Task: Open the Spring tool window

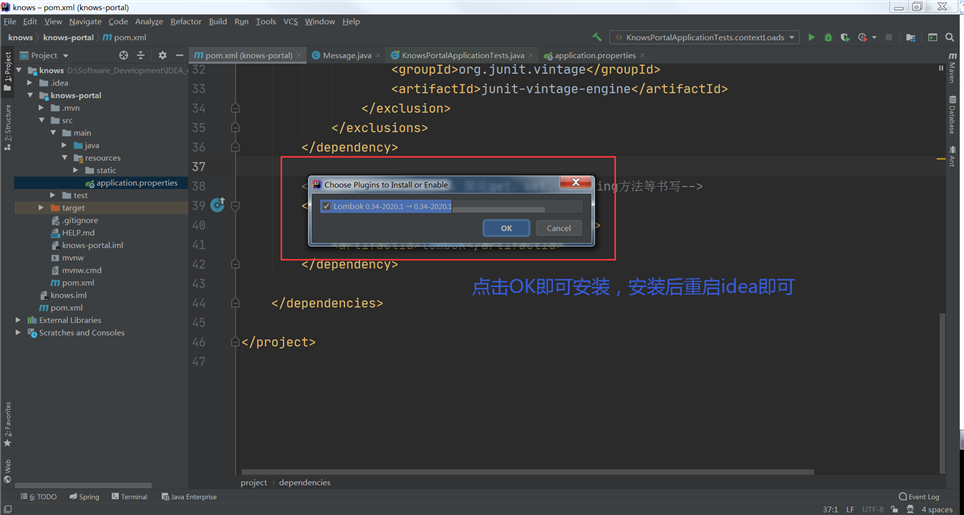Action: point(84,497)
